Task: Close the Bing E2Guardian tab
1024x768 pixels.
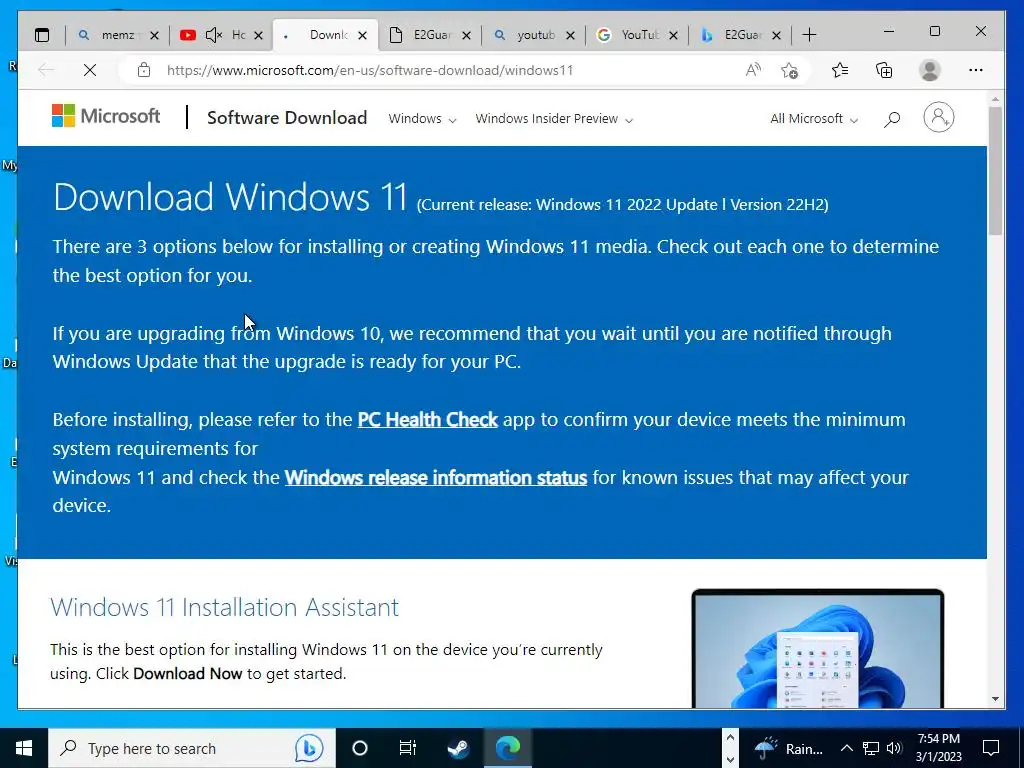Action: pyautogui.click(x=776, y=35)
